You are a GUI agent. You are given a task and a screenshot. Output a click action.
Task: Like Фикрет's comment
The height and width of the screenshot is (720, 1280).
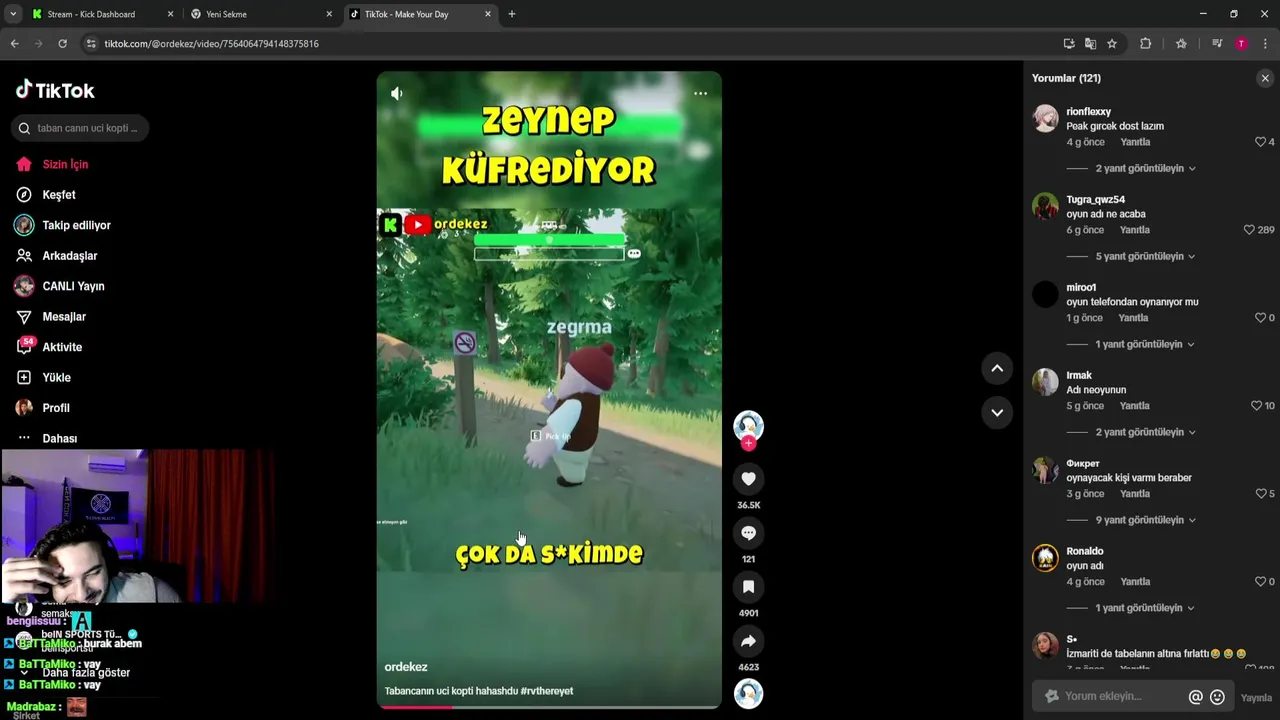[x=1261, y=494]
